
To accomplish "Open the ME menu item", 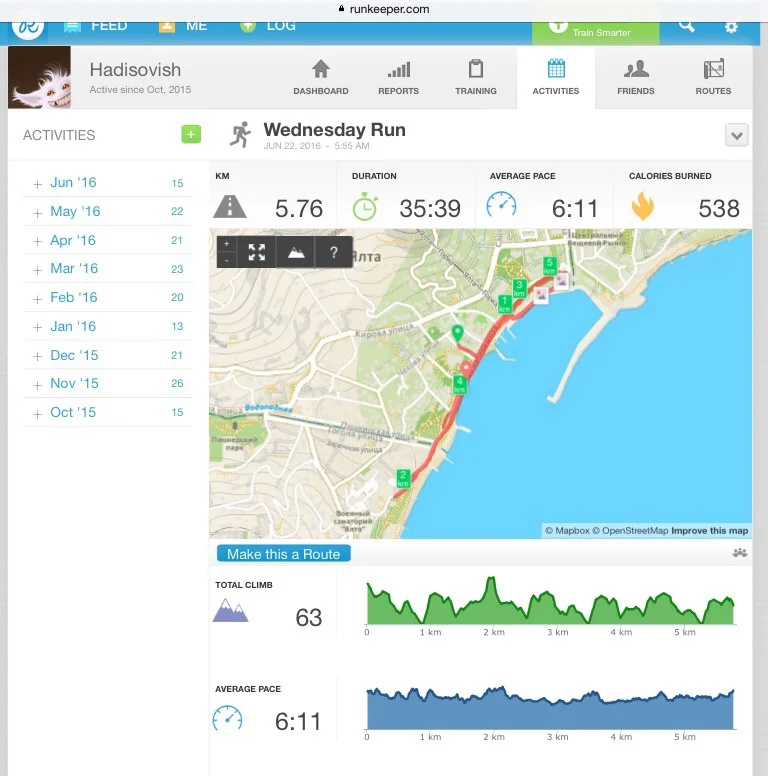I will tap(183, 26).
